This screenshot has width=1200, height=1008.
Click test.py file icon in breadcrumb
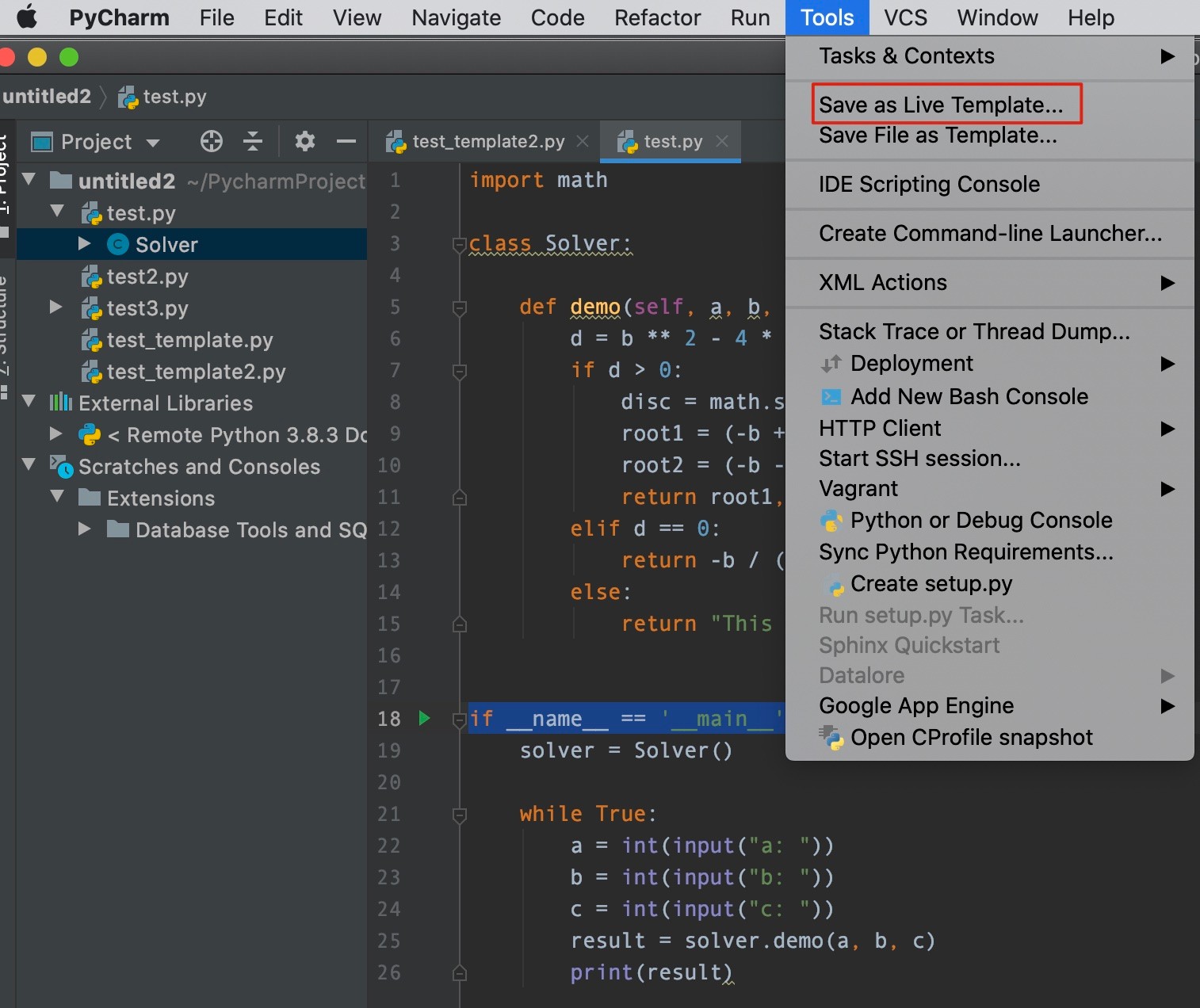pyautogui.click(x=128, y=97)
